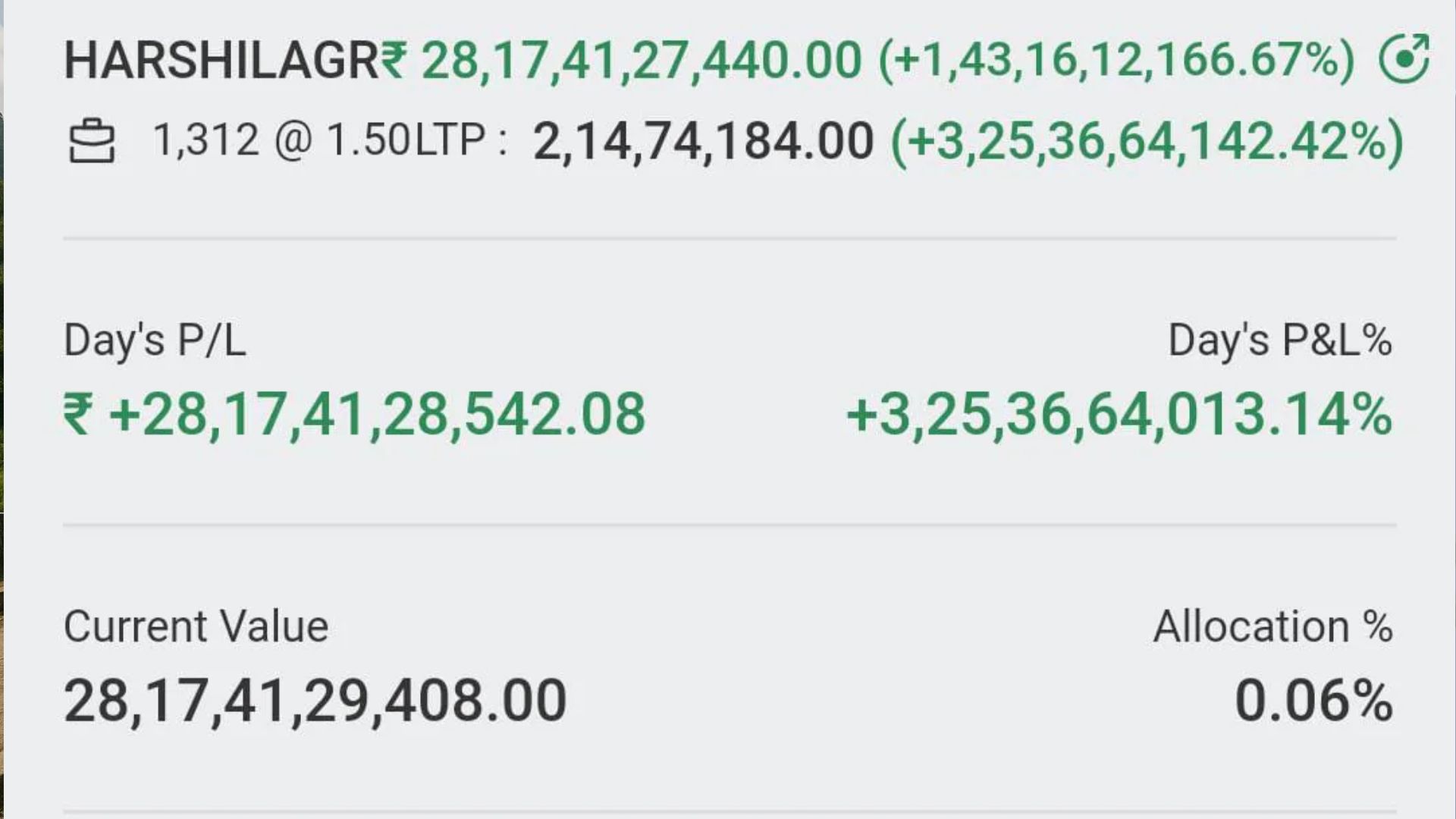Click the Day's P/L label

tap(155, 340)
